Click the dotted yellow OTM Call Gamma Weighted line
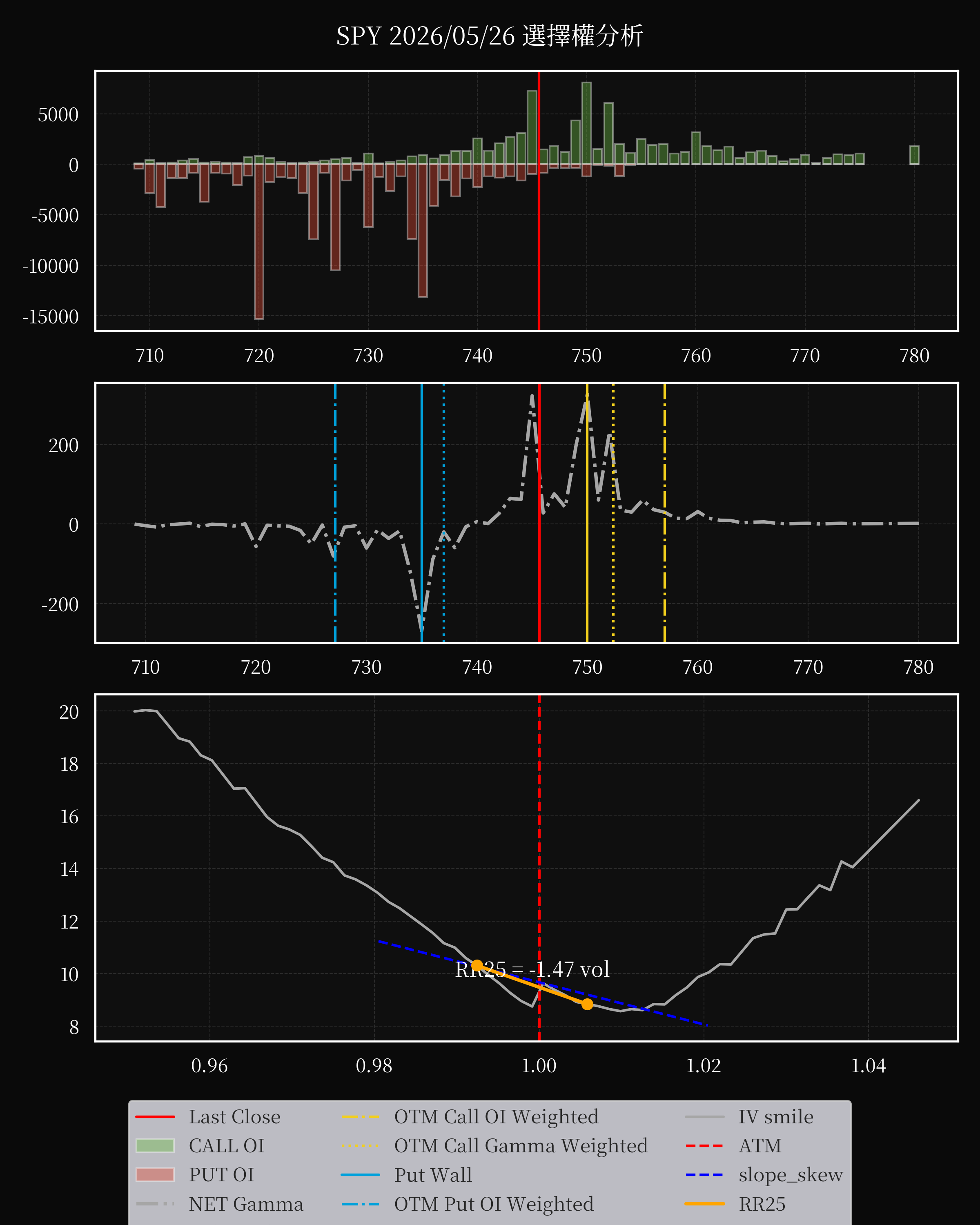Viewport: 980px width, 1225px height. [x=613, y=512]
